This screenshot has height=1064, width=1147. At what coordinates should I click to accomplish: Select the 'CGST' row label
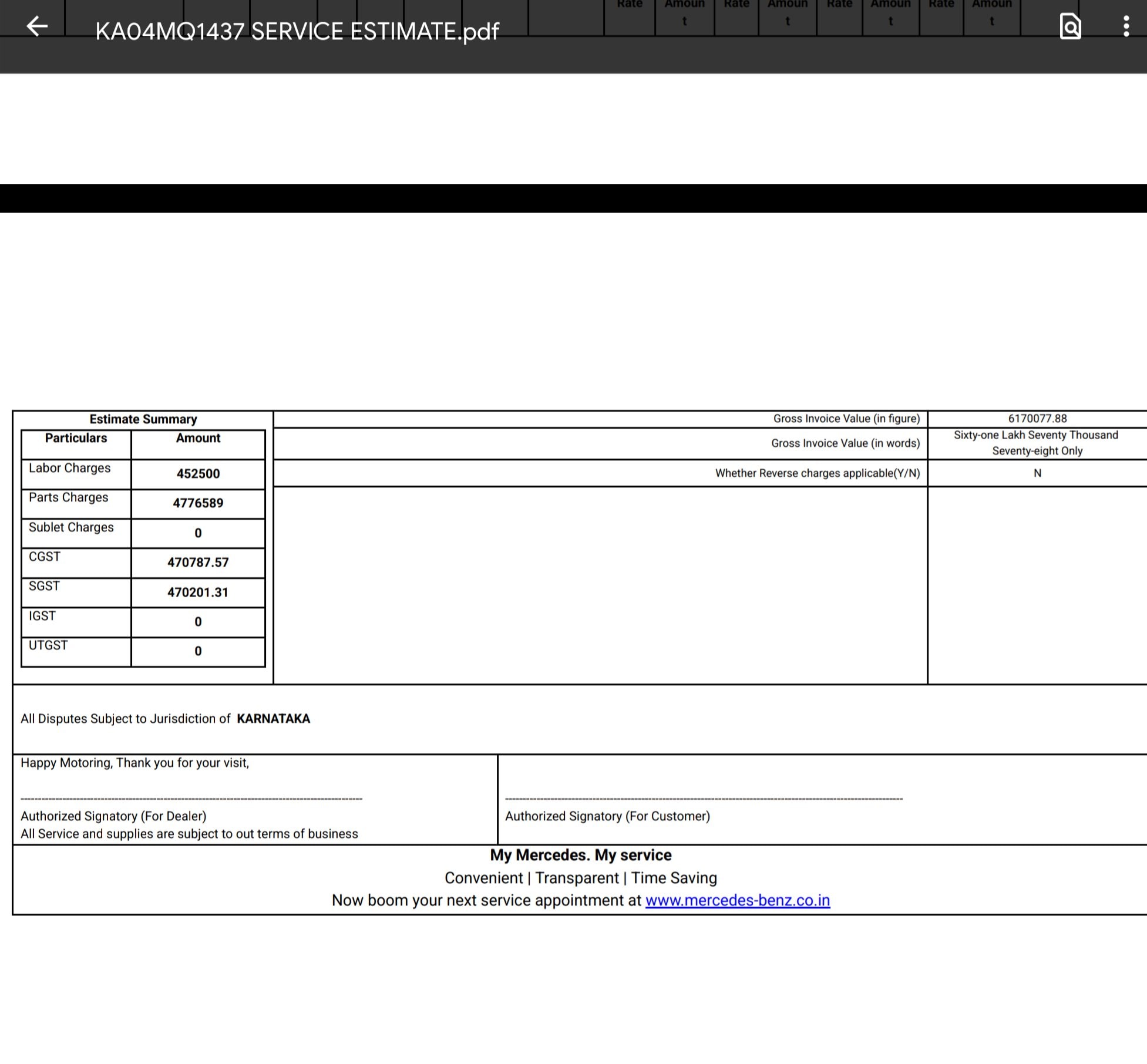(x=45, y=557)
